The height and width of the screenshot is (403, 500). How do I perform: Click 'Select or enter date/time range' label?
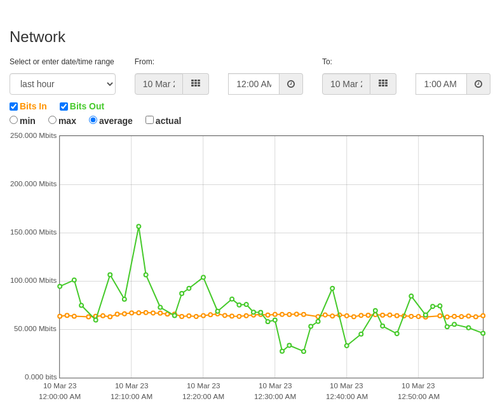click(62, 62)
